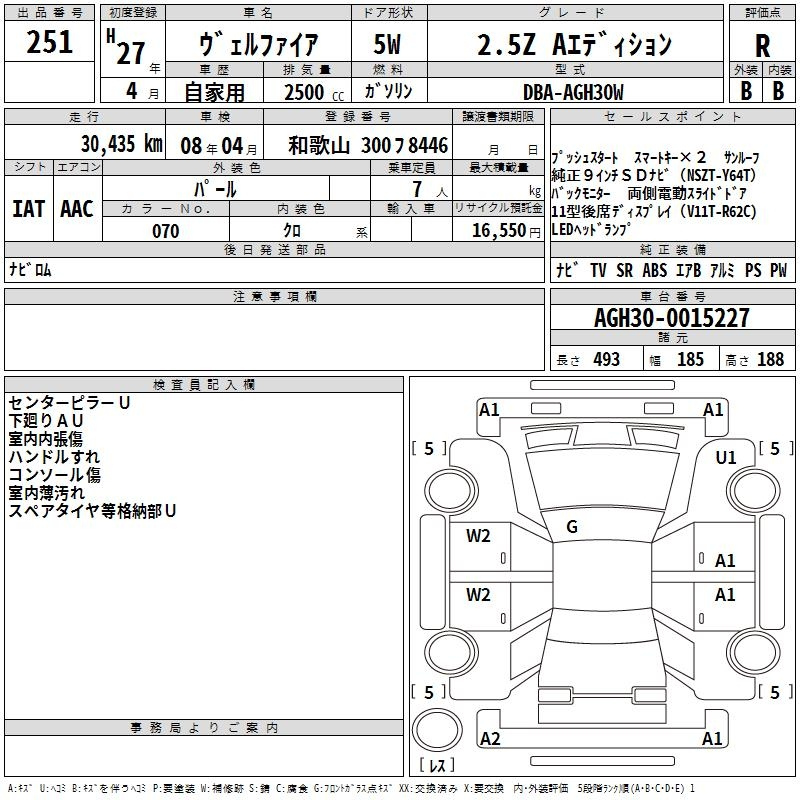
Task: Select the first registration year H27
Action: (126, 47)
